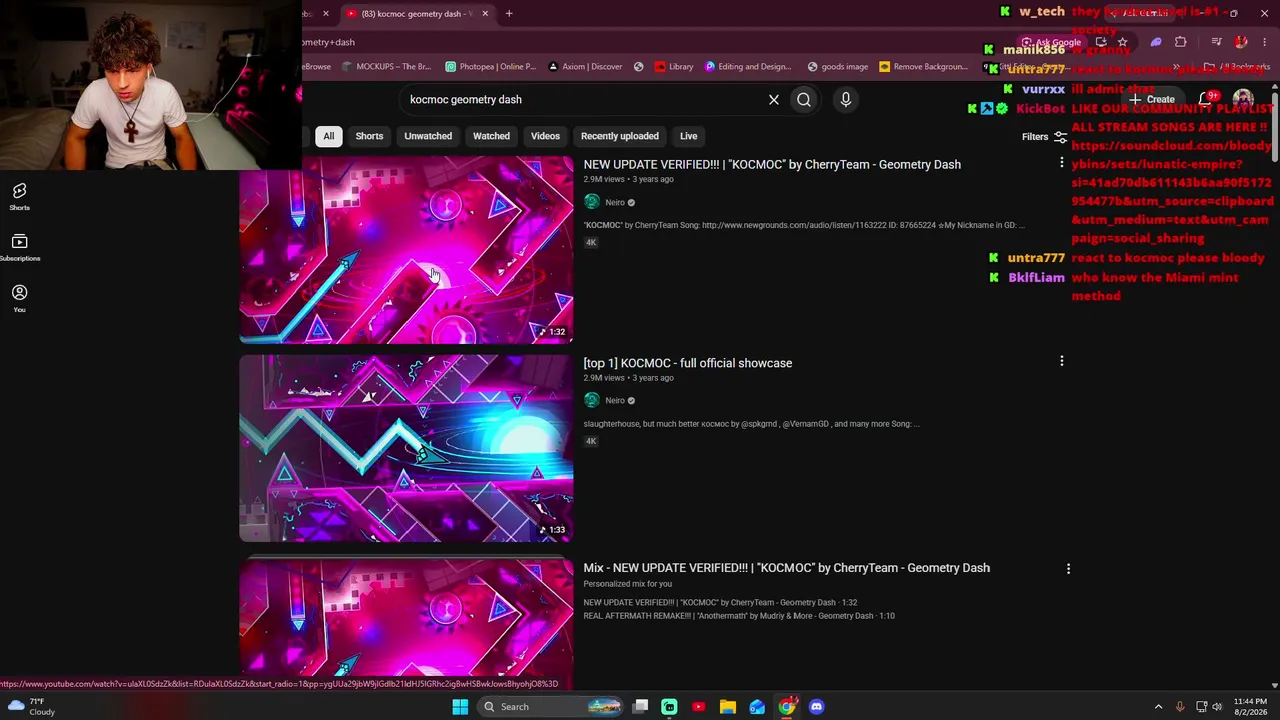Viewport: 1280px width, 720px height.
Task: Open the MOCKUPS – The Br... bookmark
Action: [386, 67]
